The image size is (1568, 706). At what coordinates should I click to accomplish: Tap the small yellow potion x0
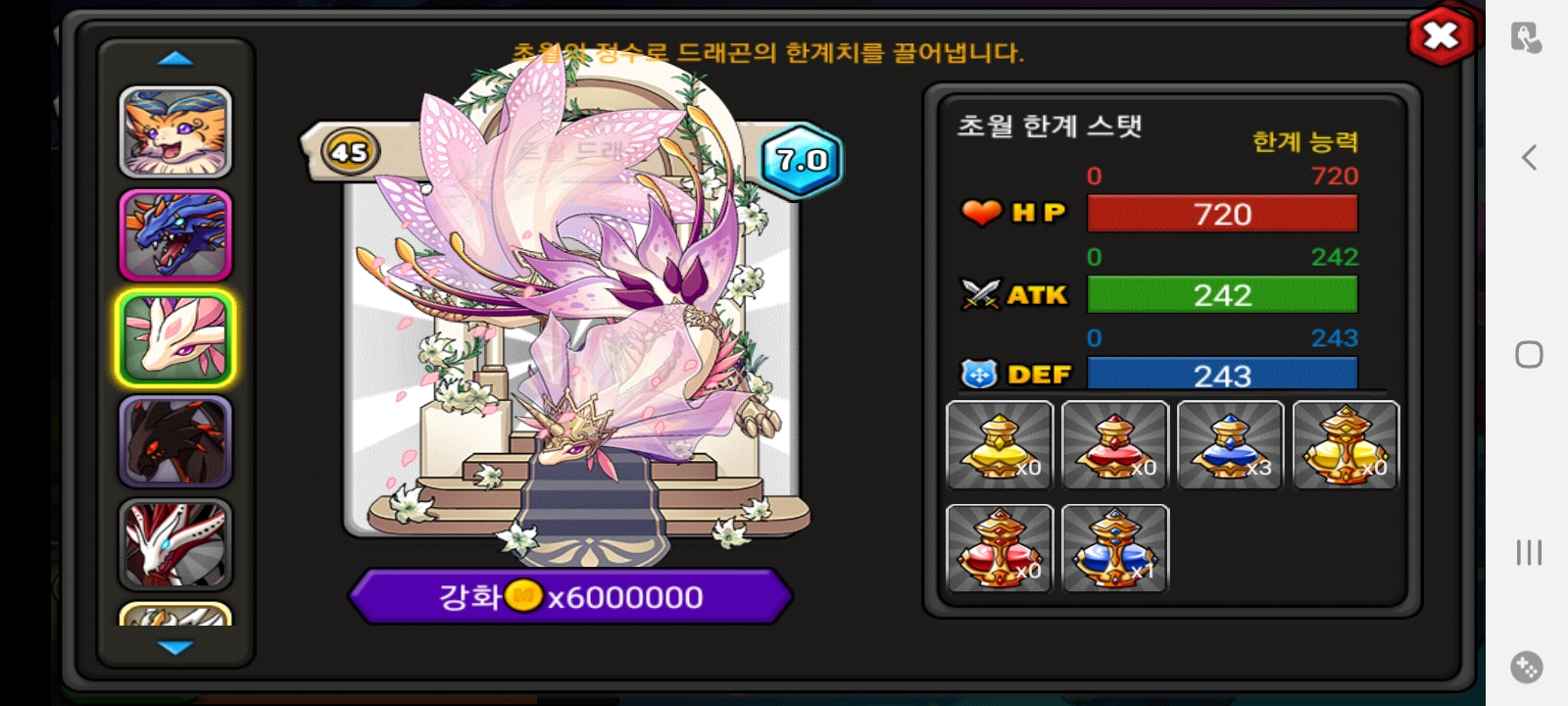(1000, 445)
